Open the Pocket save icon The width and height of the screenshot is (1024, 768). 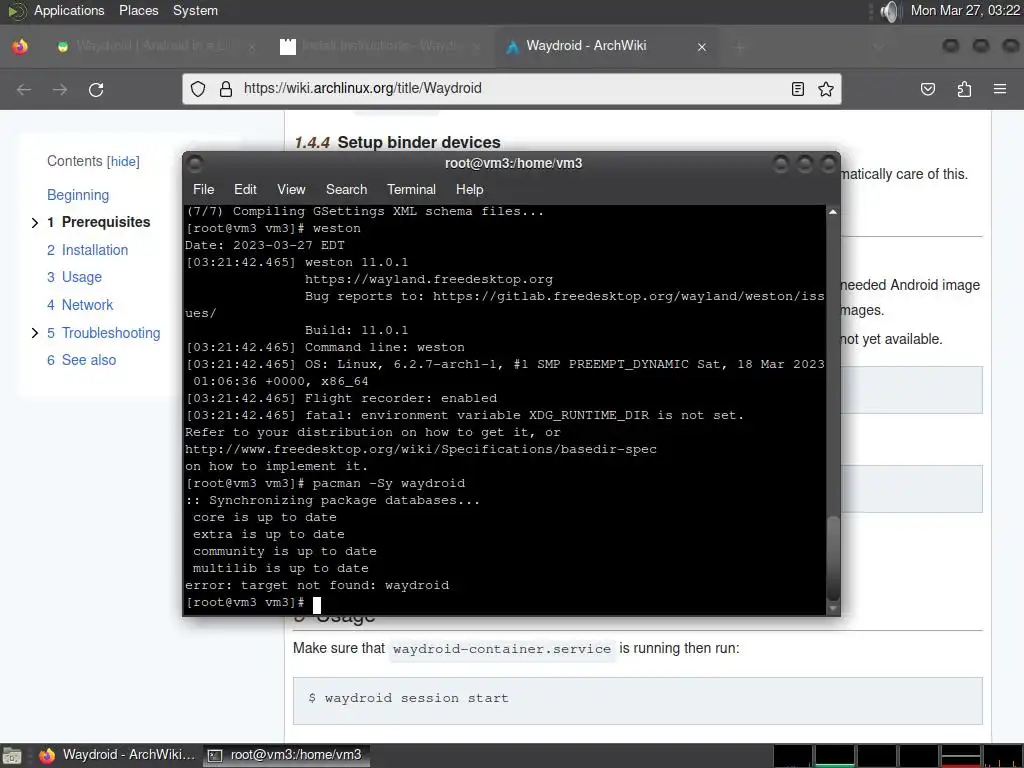pos(928,89)
